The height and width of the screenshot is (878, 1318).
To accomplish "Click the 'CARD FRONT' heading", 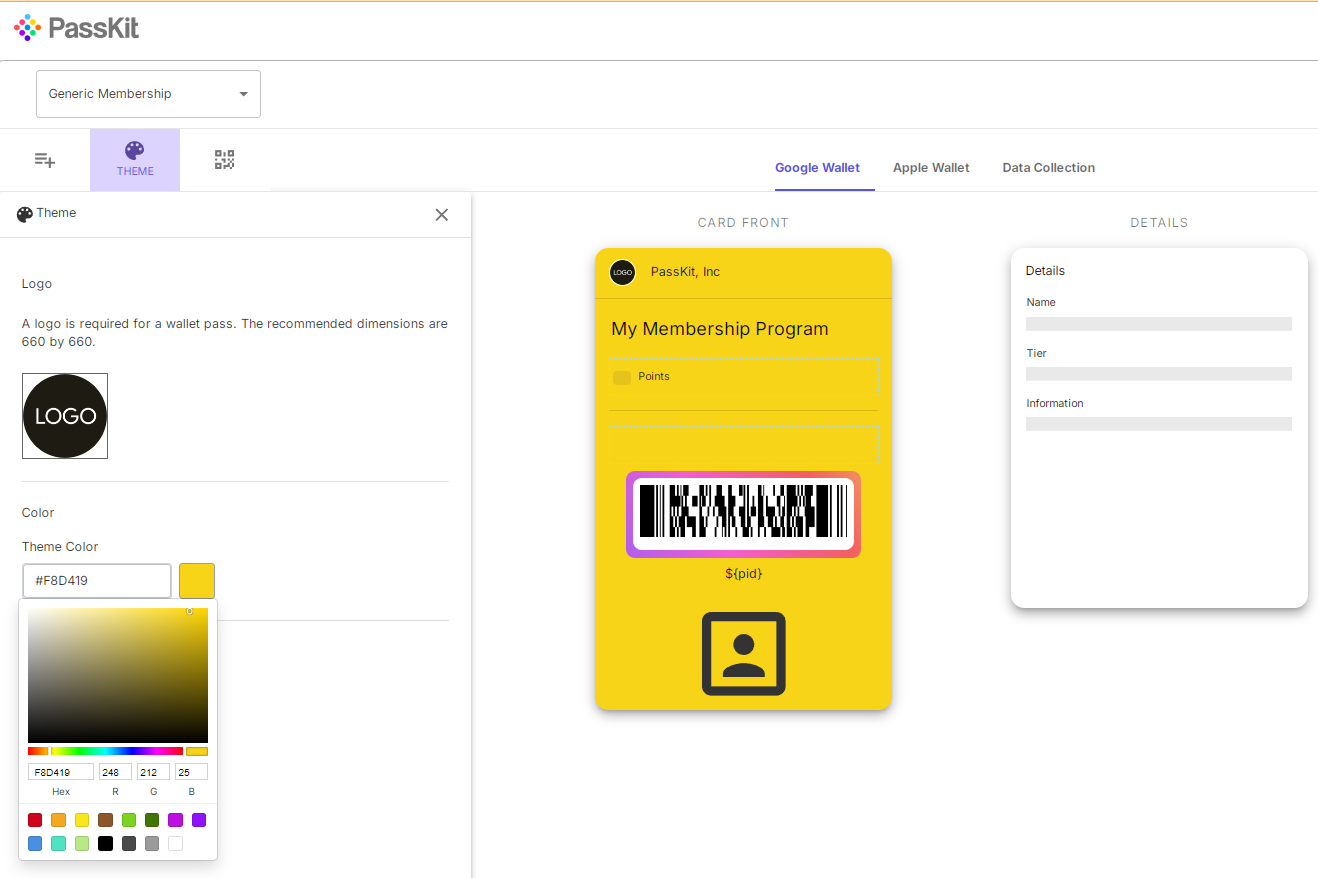I will point(743,223).
